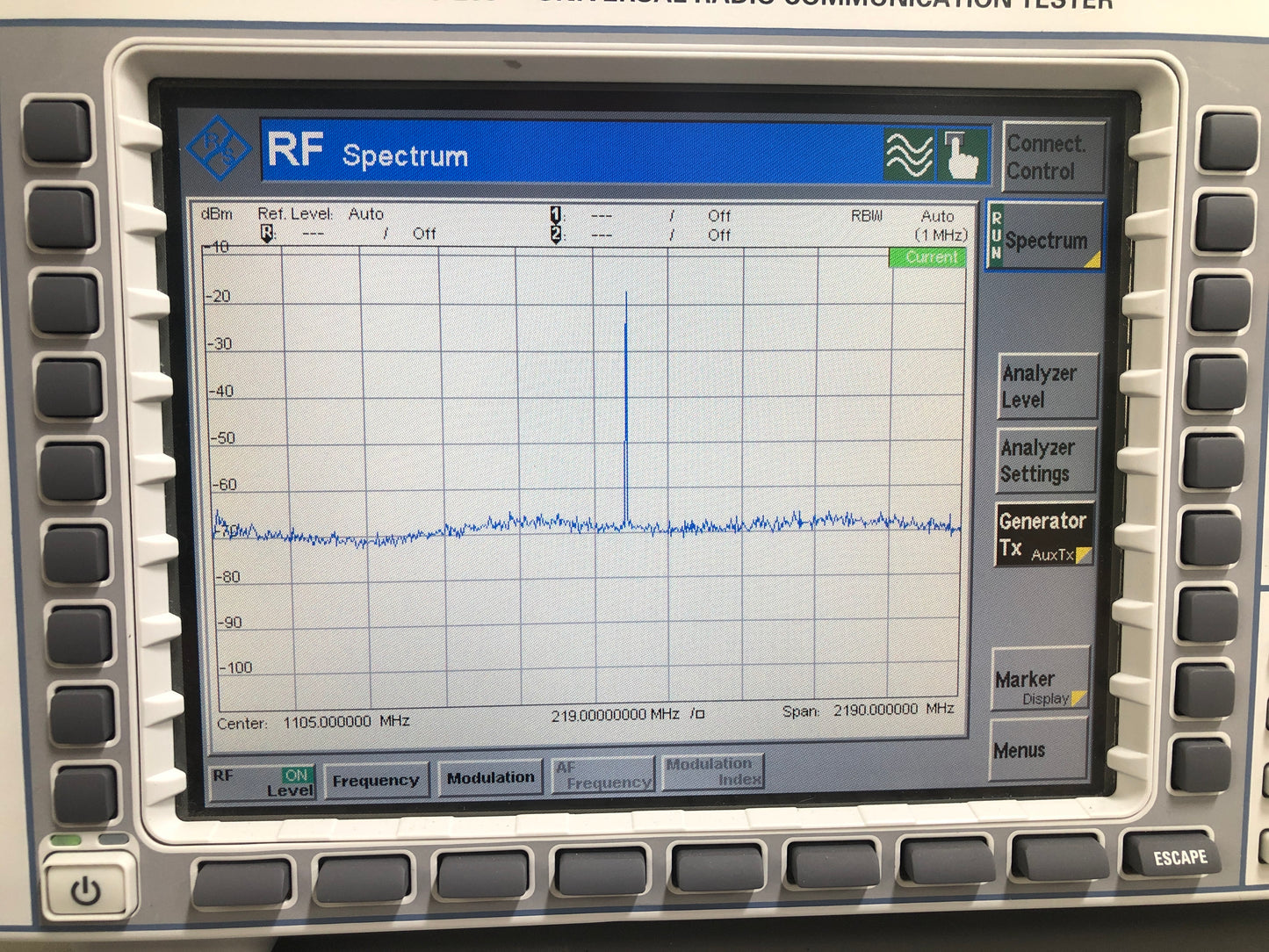Screen dimensions: 1269x952
Task: Toggle the Off state of marker 1
Action: coord(718,215)
